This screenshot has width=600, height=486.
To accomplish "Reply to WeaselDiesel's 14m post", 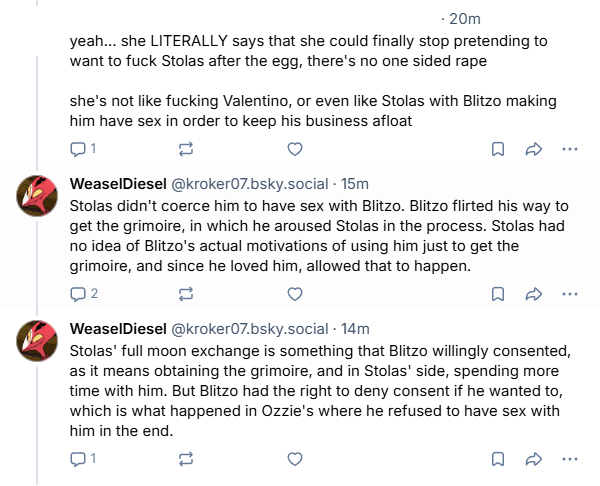I will tap(78, 459).
